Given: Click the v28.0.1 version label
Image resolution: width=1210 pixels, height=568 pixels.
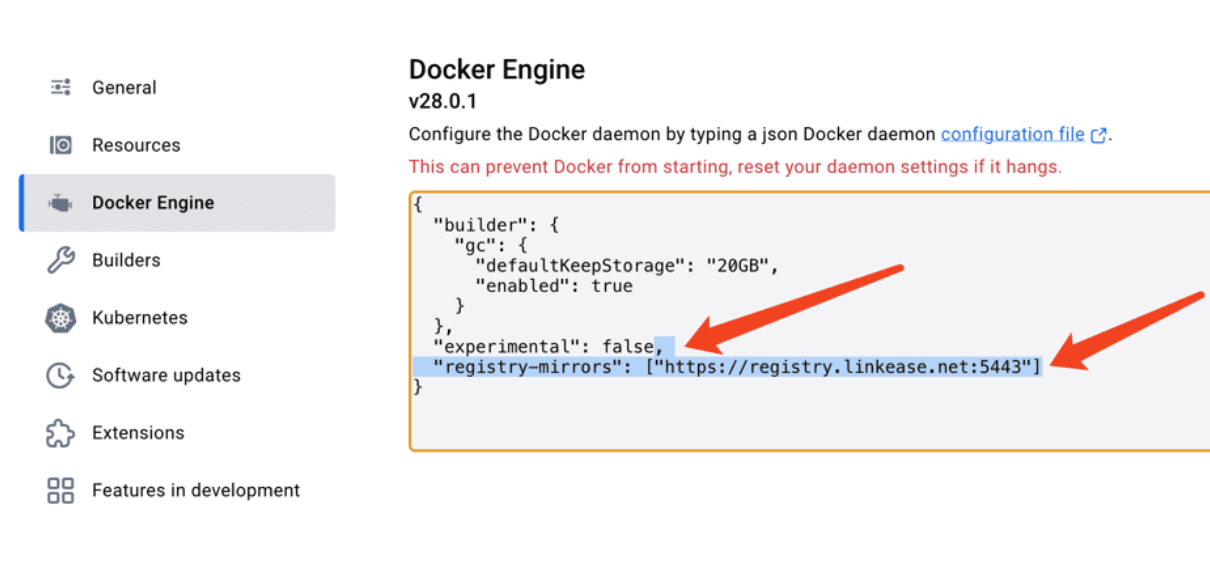Looking at the screenshot, I should pyautogui.click(x=443, y=102).
